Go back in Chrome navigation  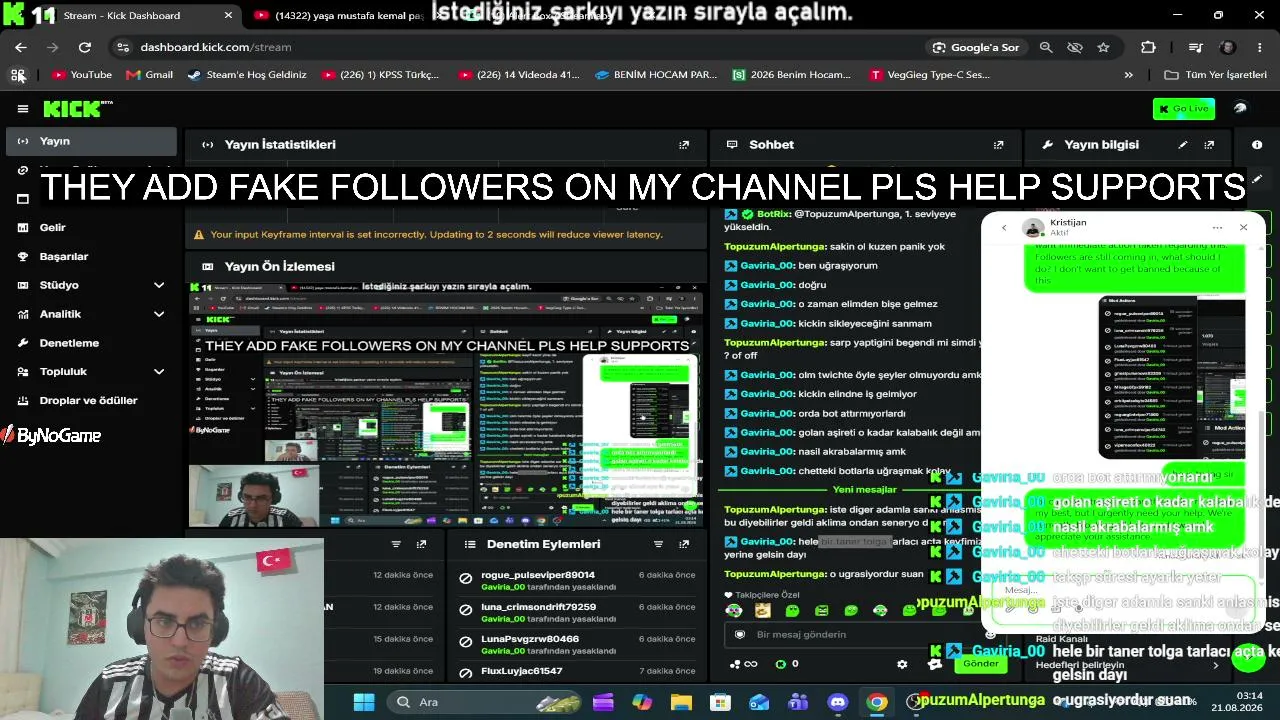pyautogui.click(x=21, y=47)
